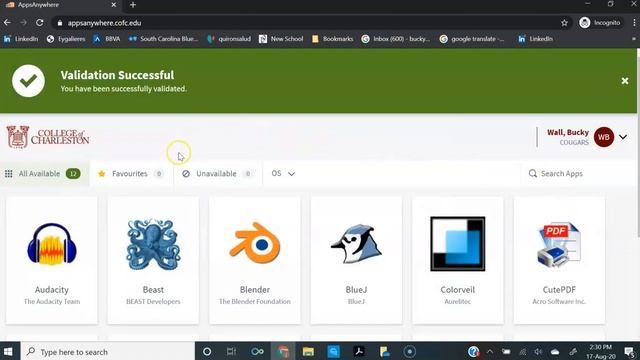This screenshot has width=640, height=360.
Task: Open the volume control in tray
Action: [x=538, y=351]
